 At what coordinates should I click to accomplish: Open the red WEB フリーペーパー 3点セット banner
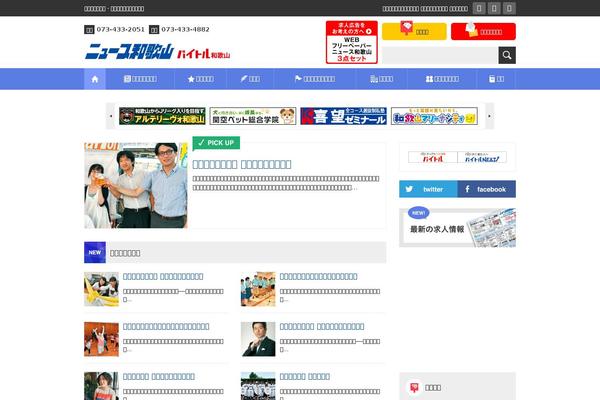(352, 42)
